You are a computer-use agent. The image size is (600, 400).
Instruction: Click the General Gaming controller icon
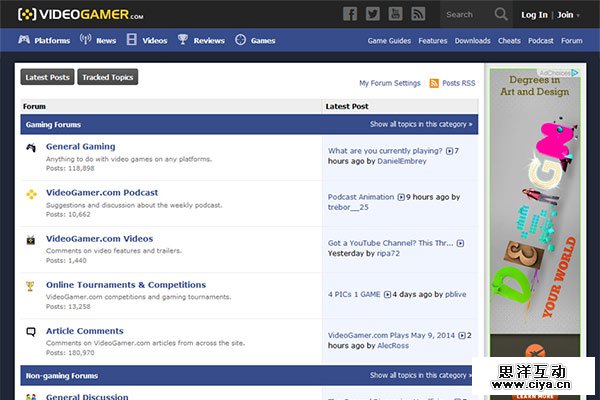click(31, 147)
